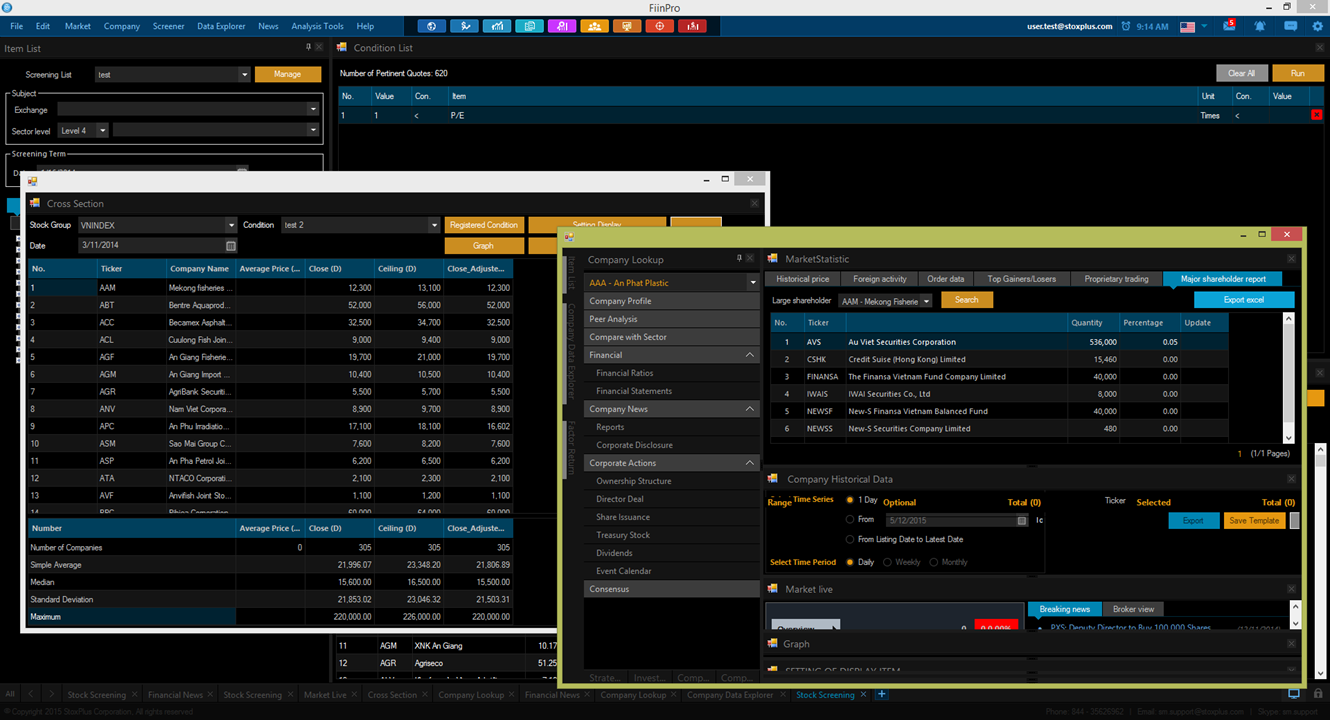Delete the P/E condition with red X
1330x720 pixels.
point(1316,115)
